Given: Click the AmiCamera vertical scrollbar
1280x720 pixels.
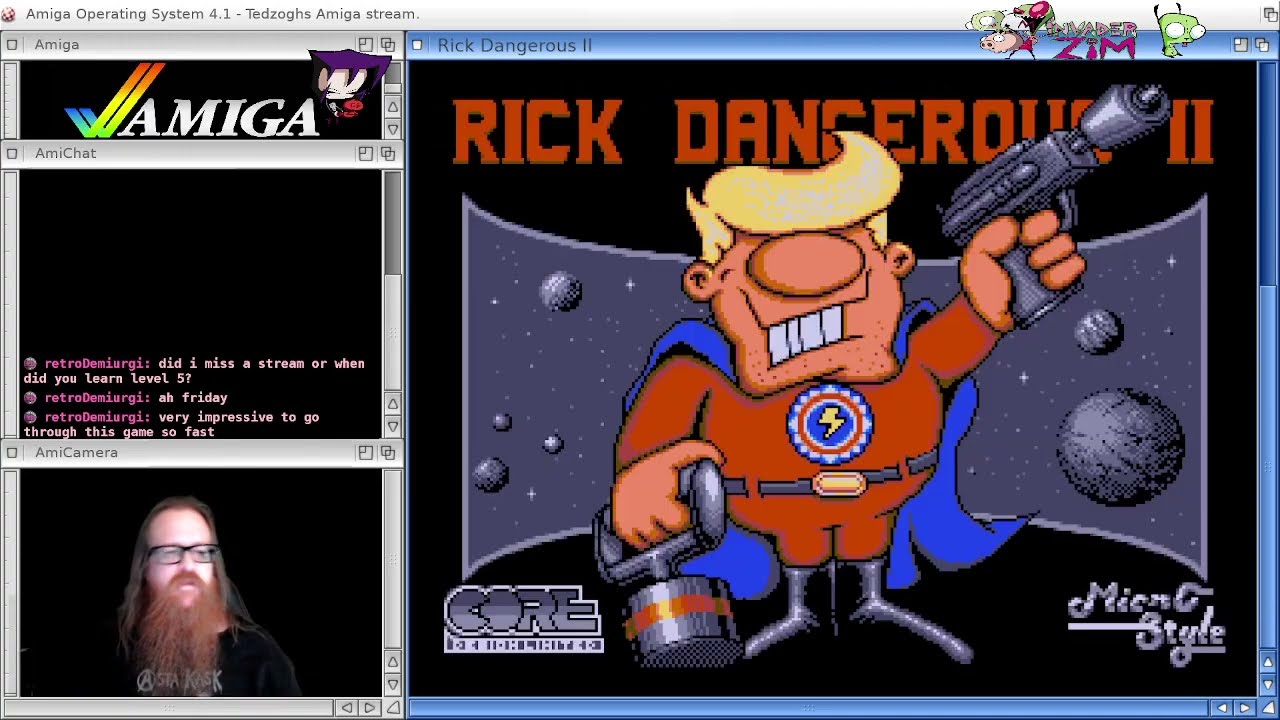Looking at the screenshot, I should click(x=393, y=560).
